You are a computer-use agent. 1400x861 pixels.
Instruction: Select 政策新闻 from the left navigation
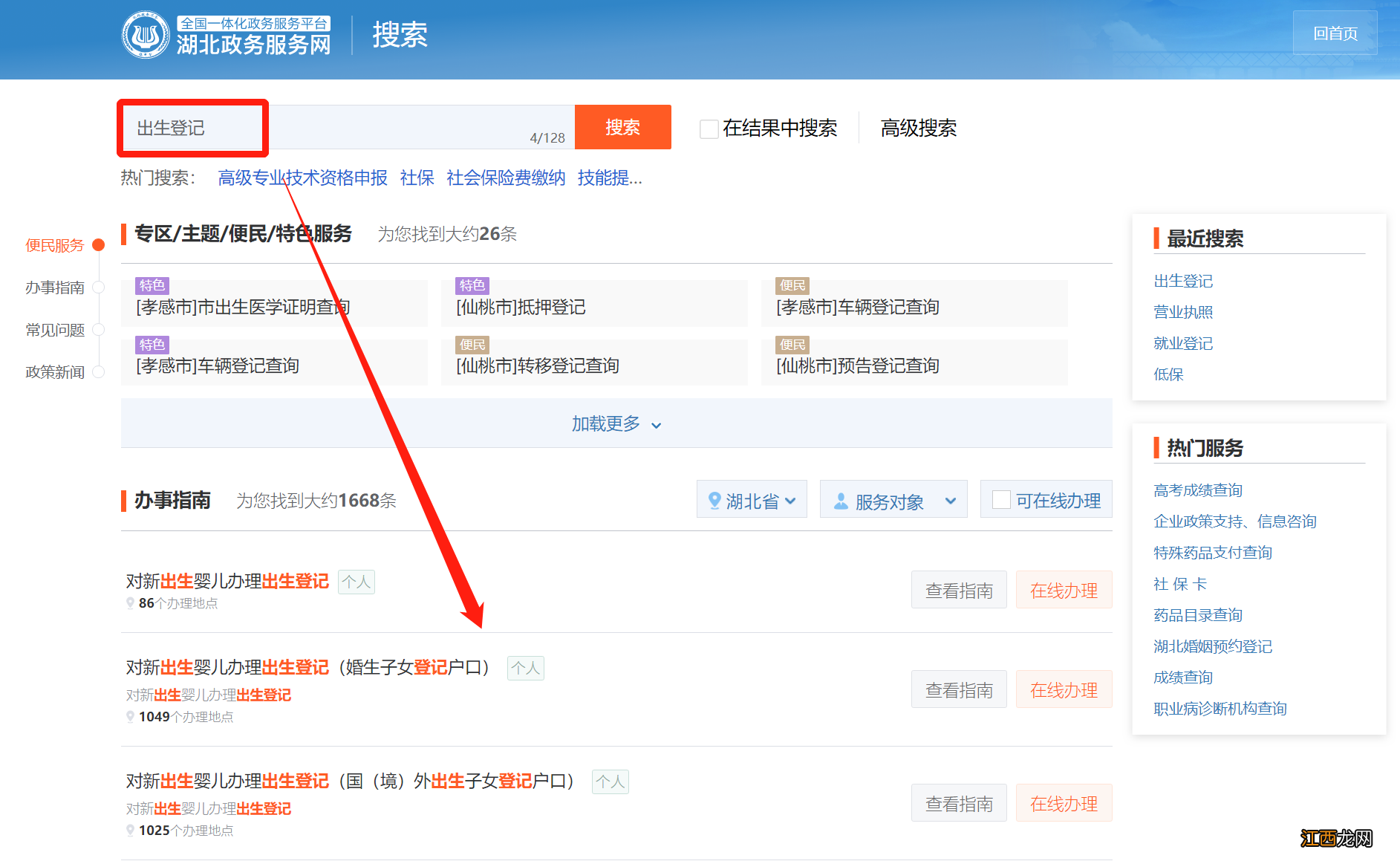click(55, 371)
